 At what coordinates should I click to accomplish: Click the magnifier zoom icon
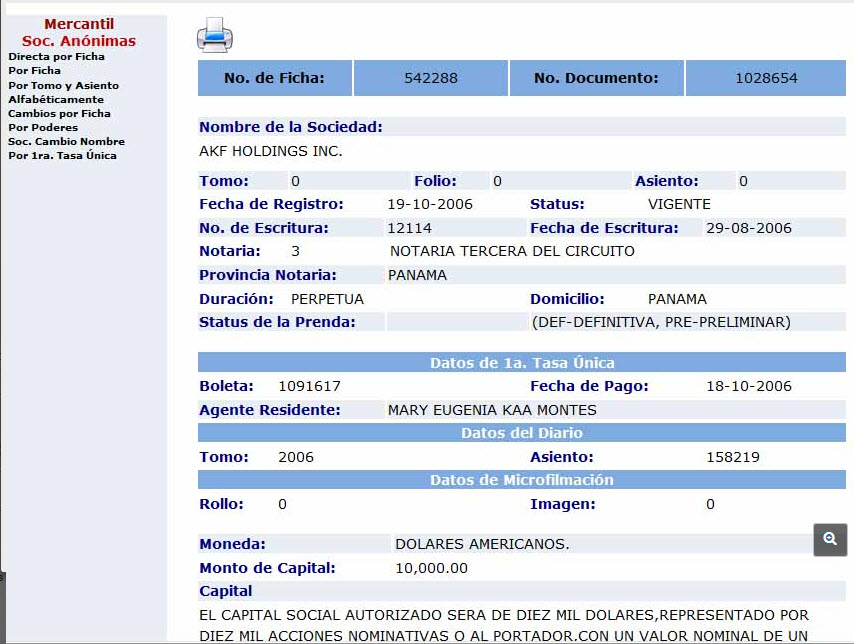(830, 539)
